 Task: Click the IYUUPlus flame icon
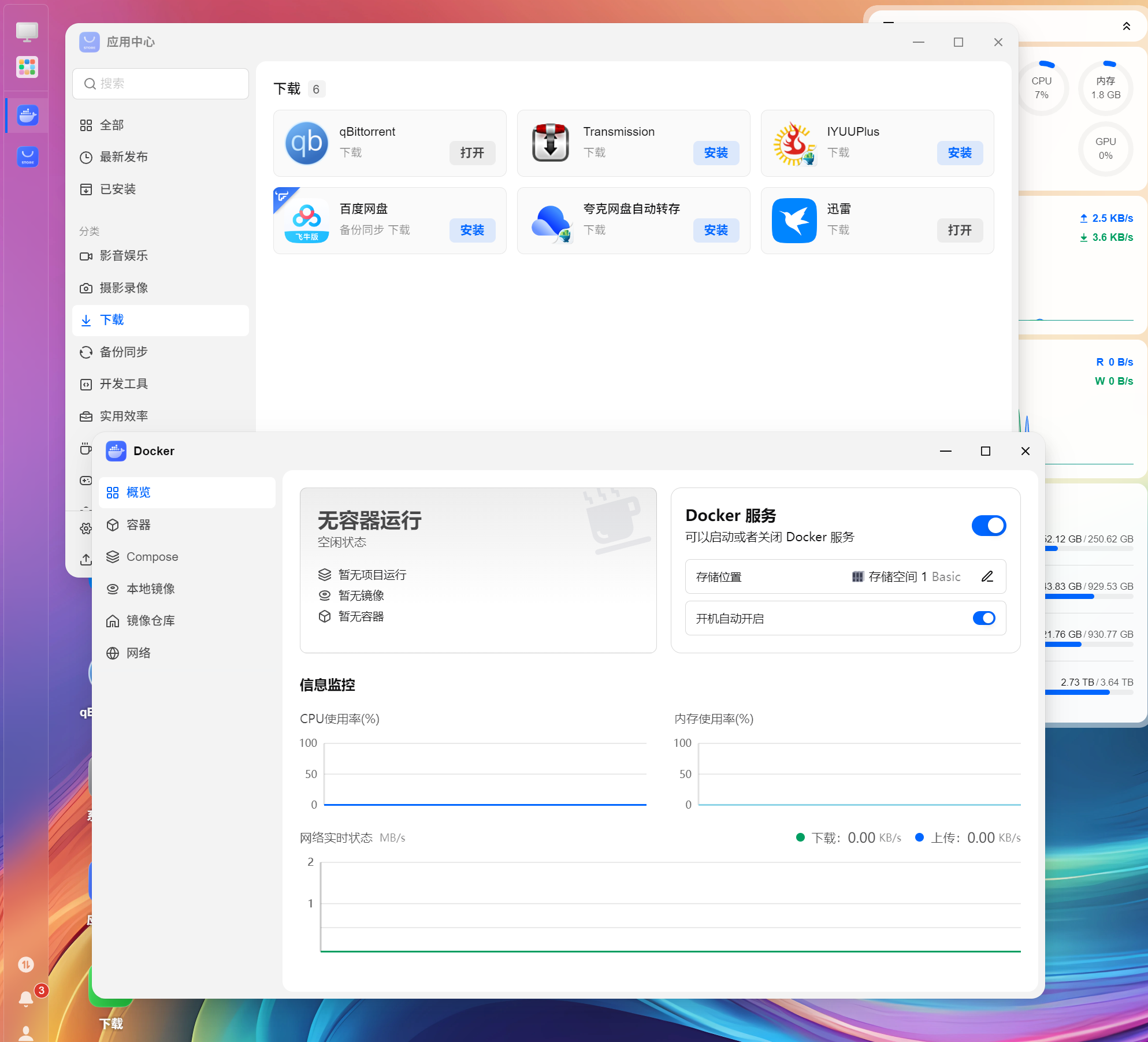(794, 143)
